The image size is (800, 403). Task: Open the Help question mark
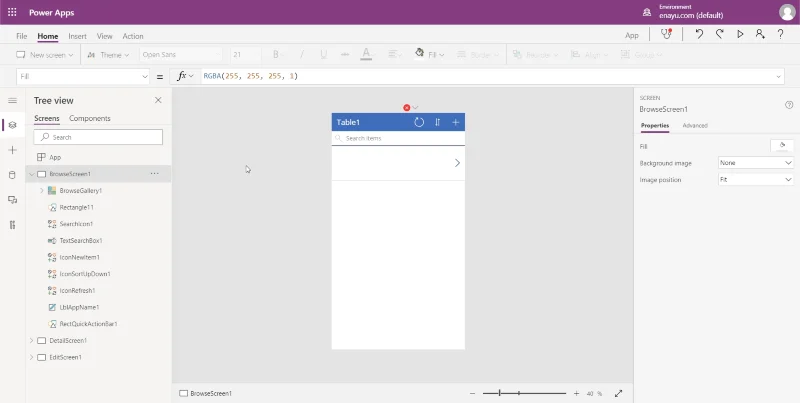click(780, 34)
